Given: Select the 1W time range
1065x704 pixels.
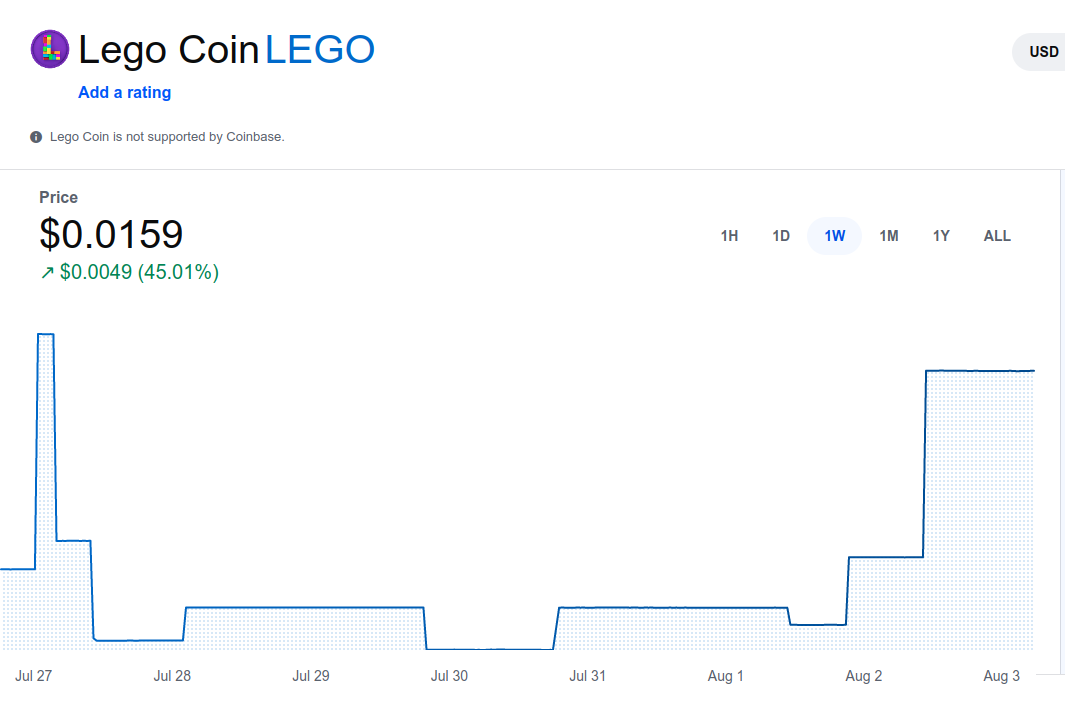Looking at the screenshot, I should click(x=834, y=236).
